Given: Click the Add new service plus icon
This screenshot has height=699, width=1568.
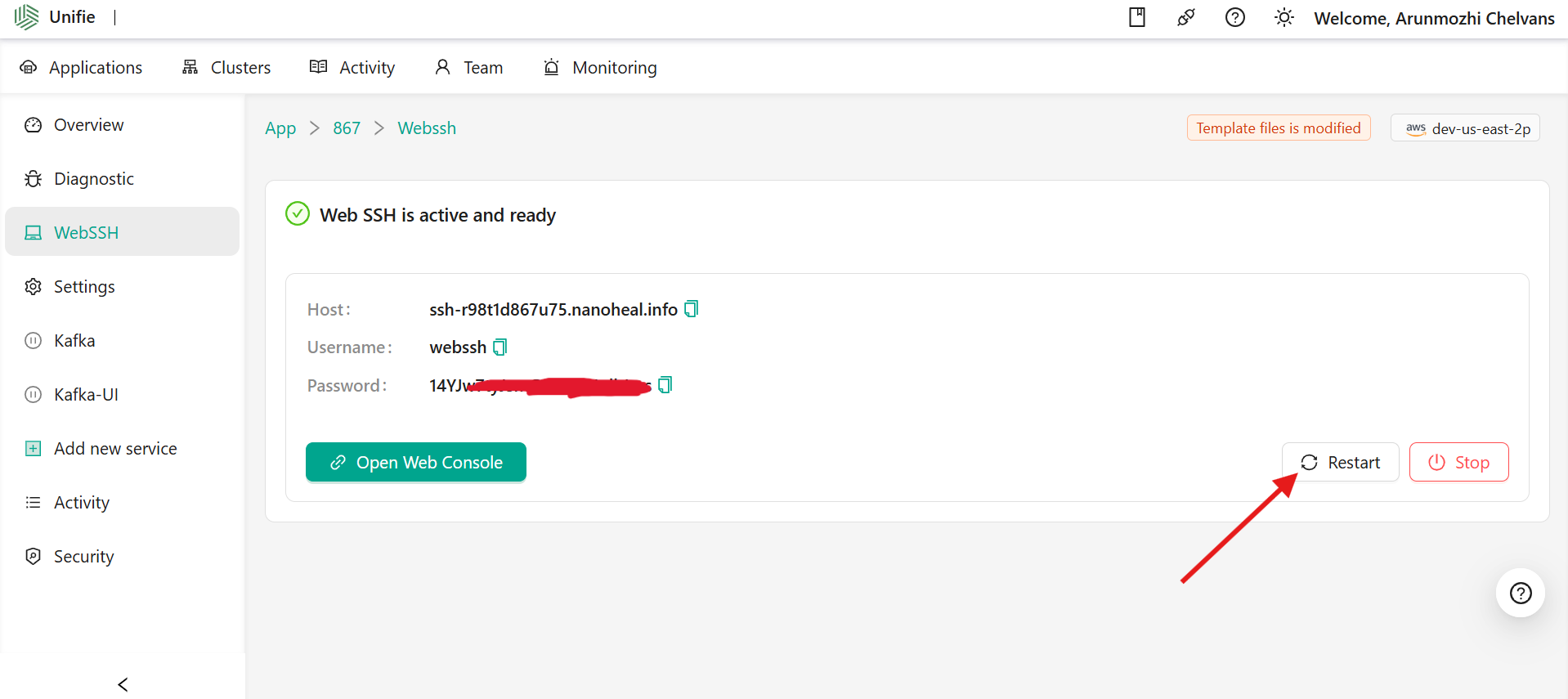Looking at the screenshot, I should (33, 449).
